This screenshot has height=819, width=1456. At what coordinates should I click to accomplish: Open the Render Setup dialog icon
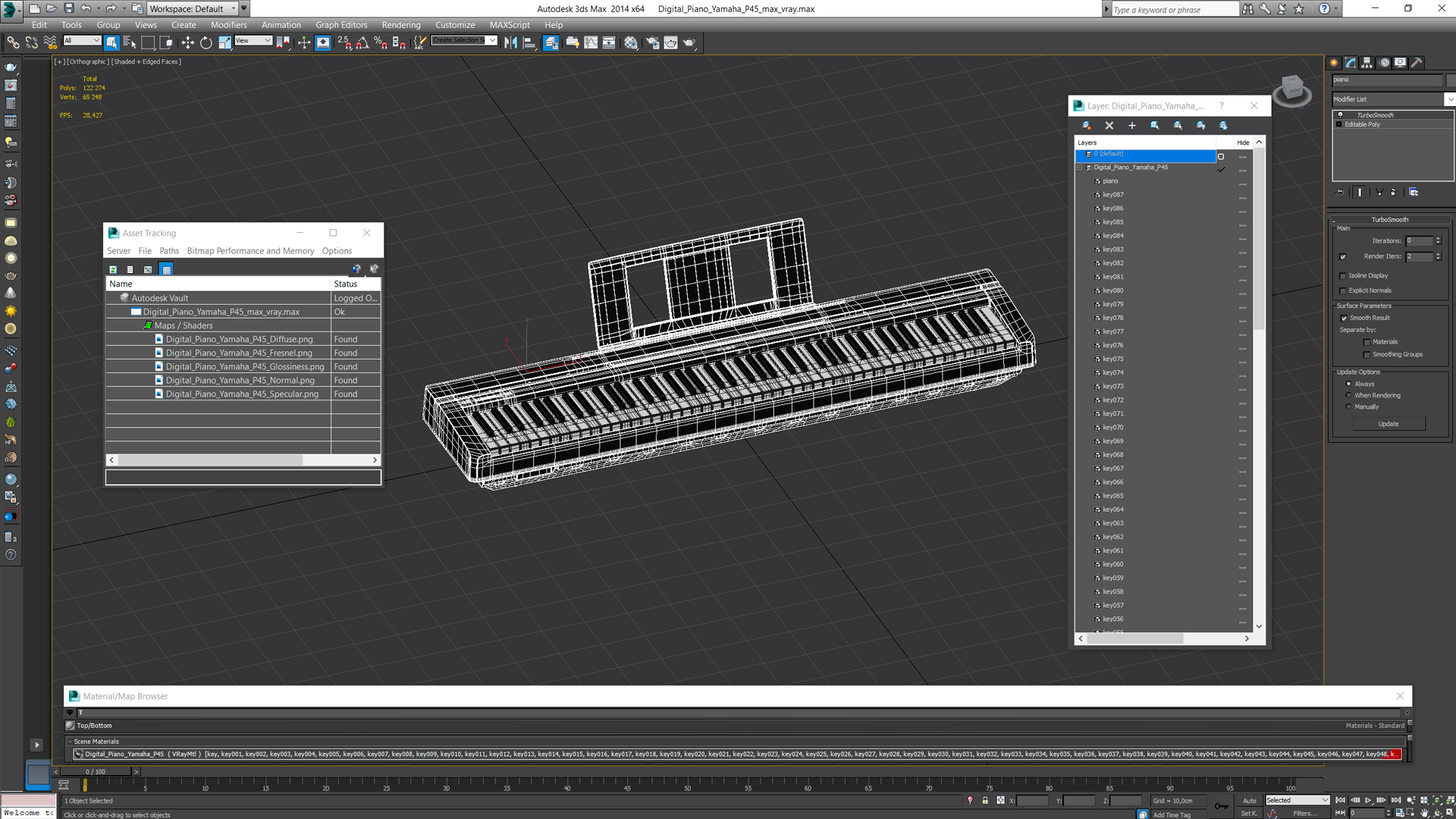coord(652,43)
